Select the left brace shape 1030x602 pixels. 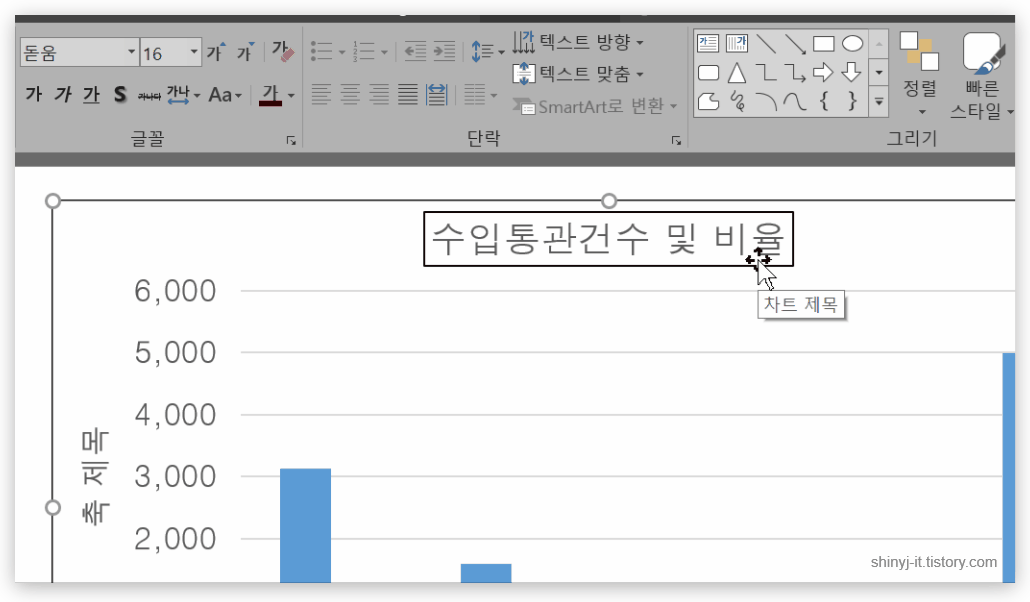click(824, 101)
